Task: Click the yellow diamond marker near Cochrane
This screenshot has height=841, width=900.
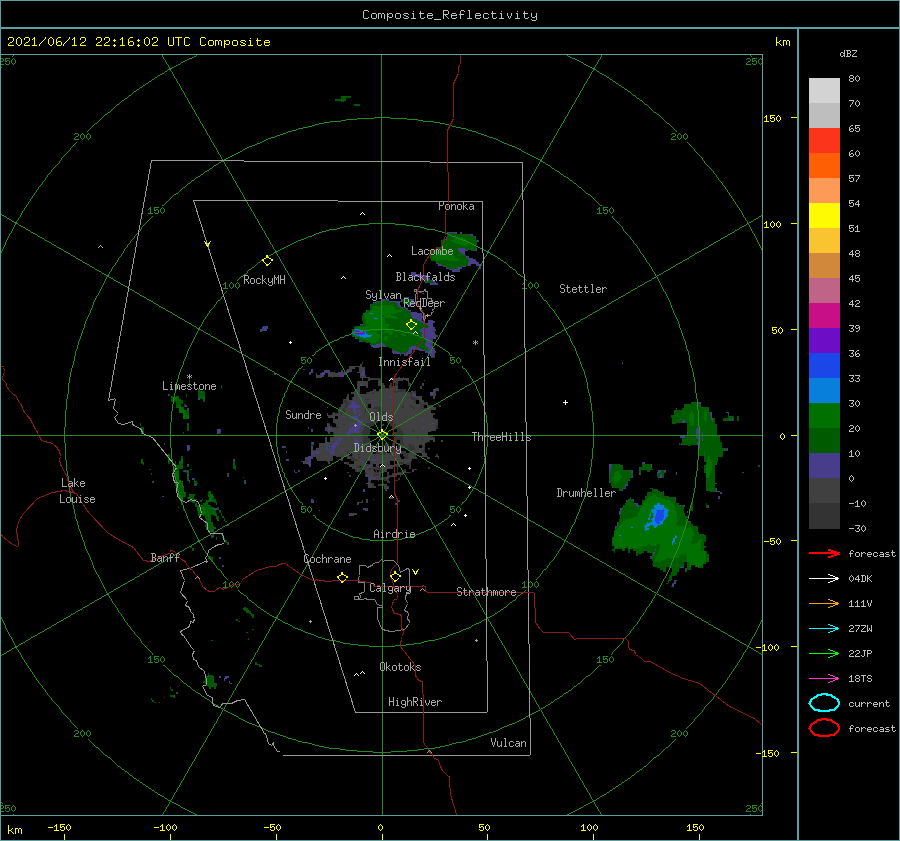Action: coord(343,577)
